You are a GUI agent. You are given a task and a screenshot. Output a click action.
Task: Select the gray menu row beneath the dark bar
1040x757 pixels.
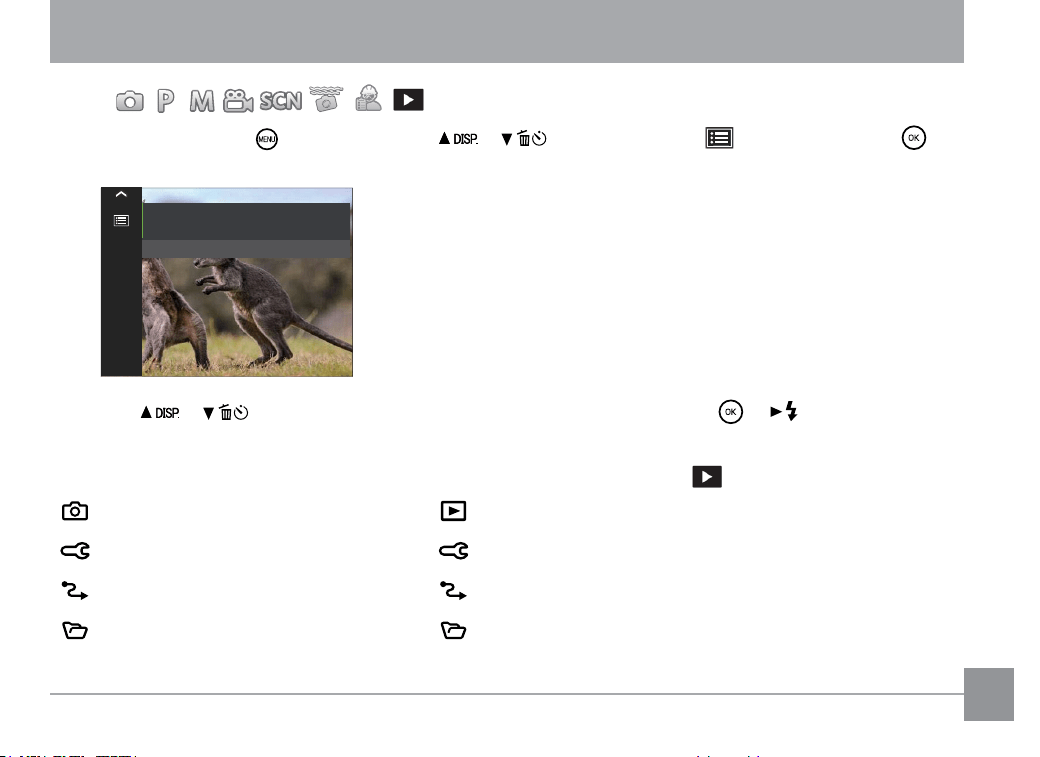[247, 249]
